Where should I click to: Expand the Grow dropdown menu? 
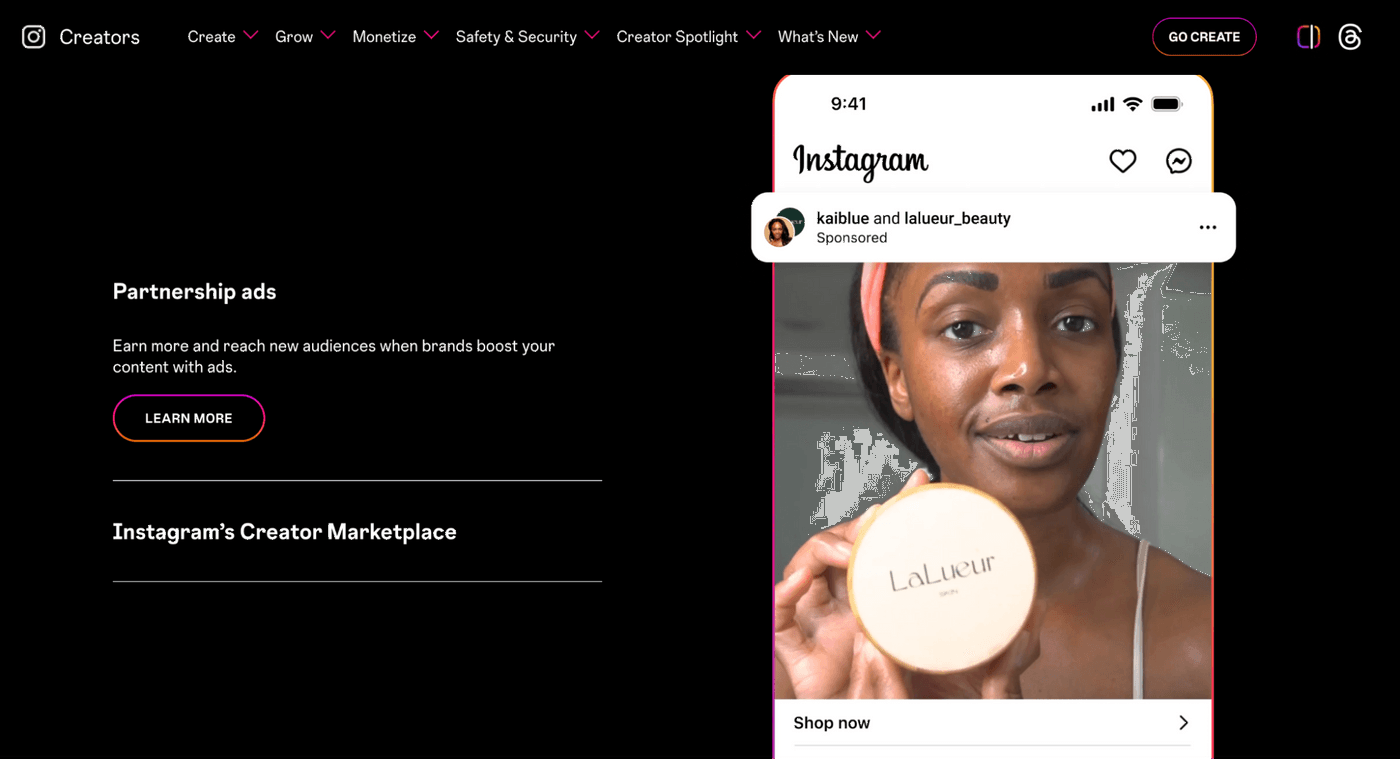(x=305, y=37)
